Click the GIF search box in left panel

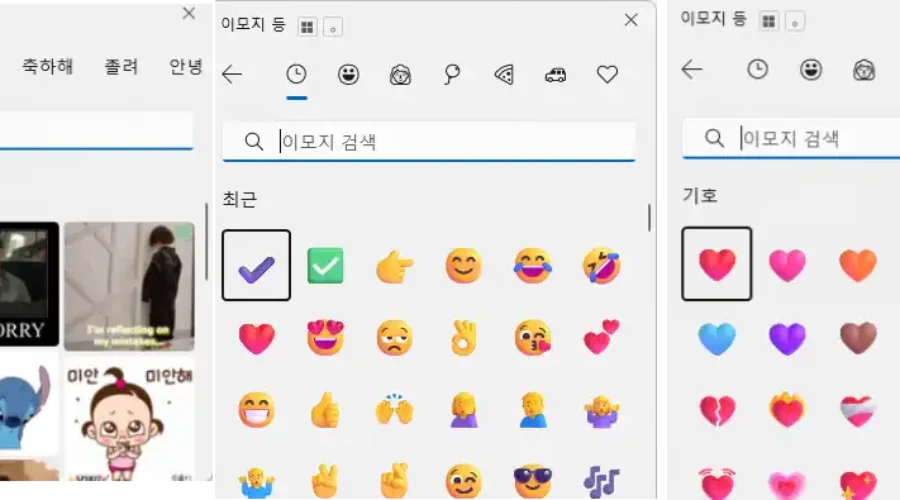coord(96,131)
